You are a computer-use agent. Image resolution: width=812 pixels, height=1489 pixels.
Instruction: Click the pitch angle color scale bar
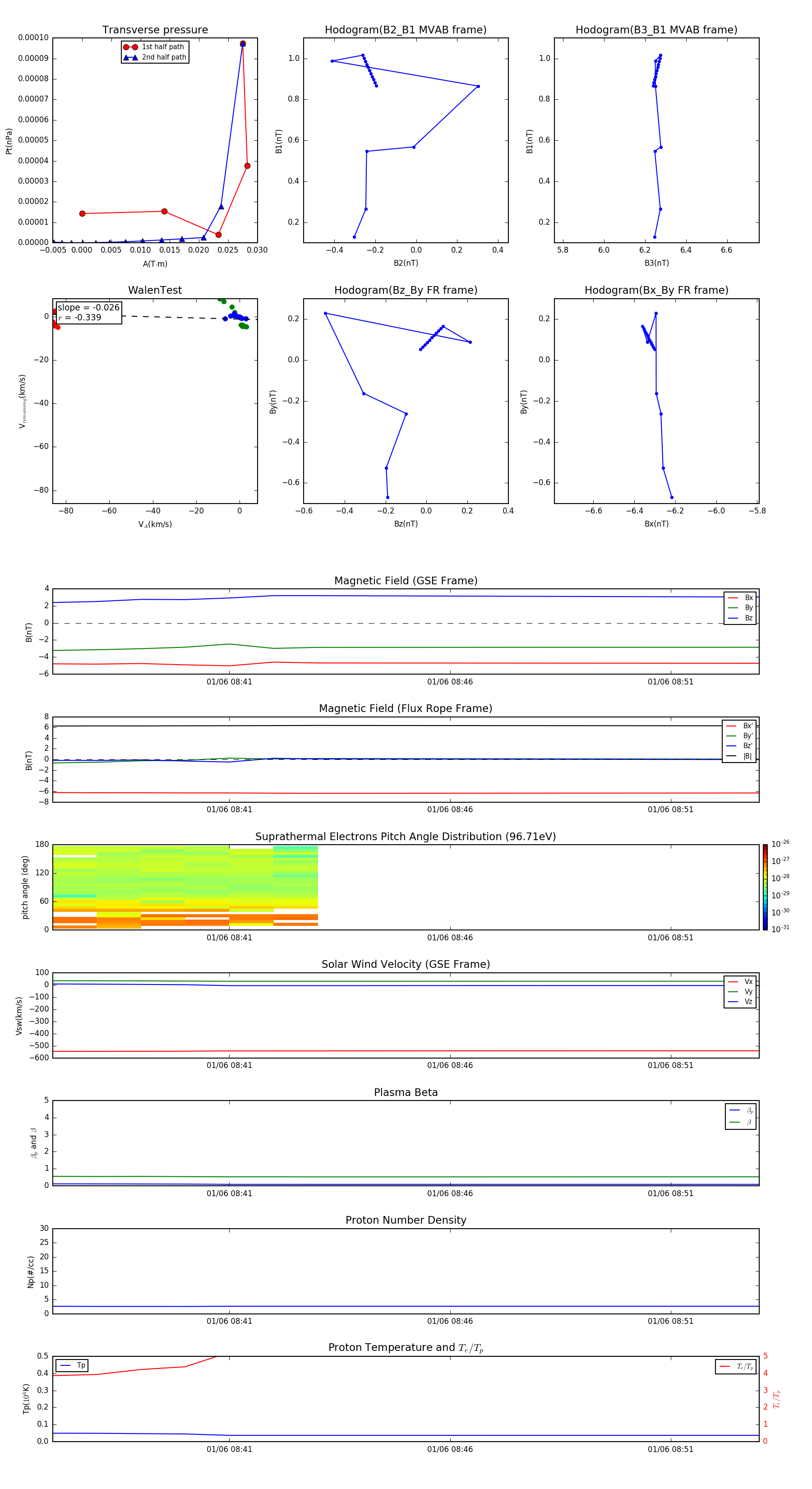765,887
